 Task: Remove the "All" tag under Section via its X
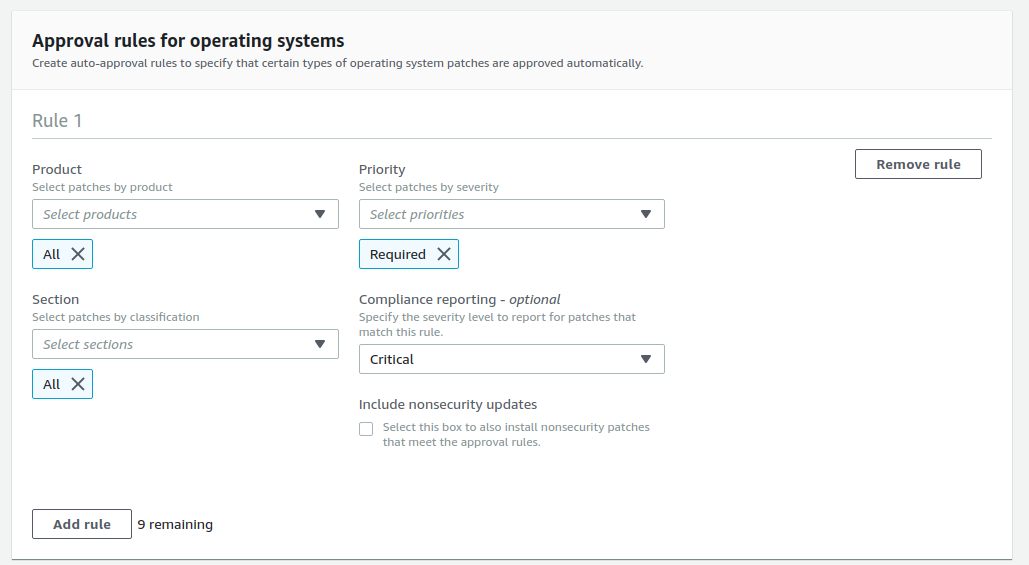pyautogui.click(x=78, y=384)
